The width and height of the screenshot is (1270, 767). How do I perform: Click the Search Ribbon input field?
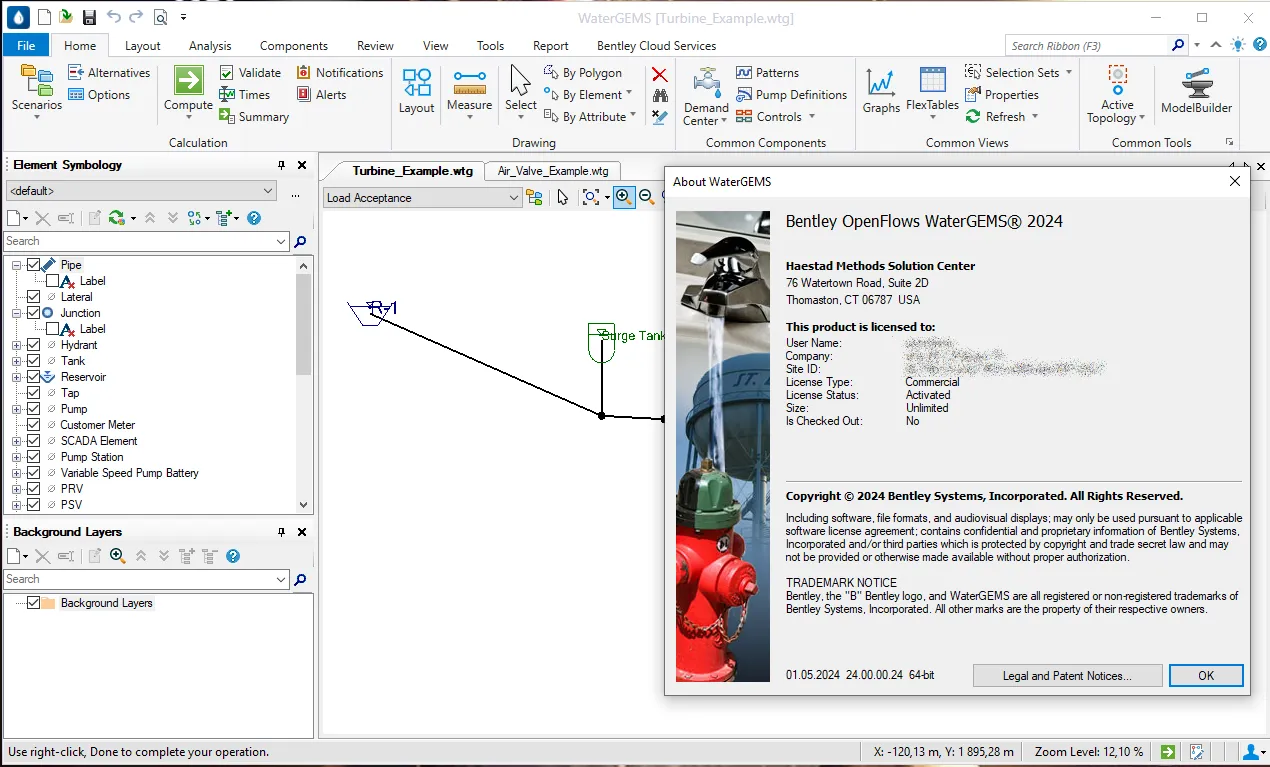[x=1088, y=45]
